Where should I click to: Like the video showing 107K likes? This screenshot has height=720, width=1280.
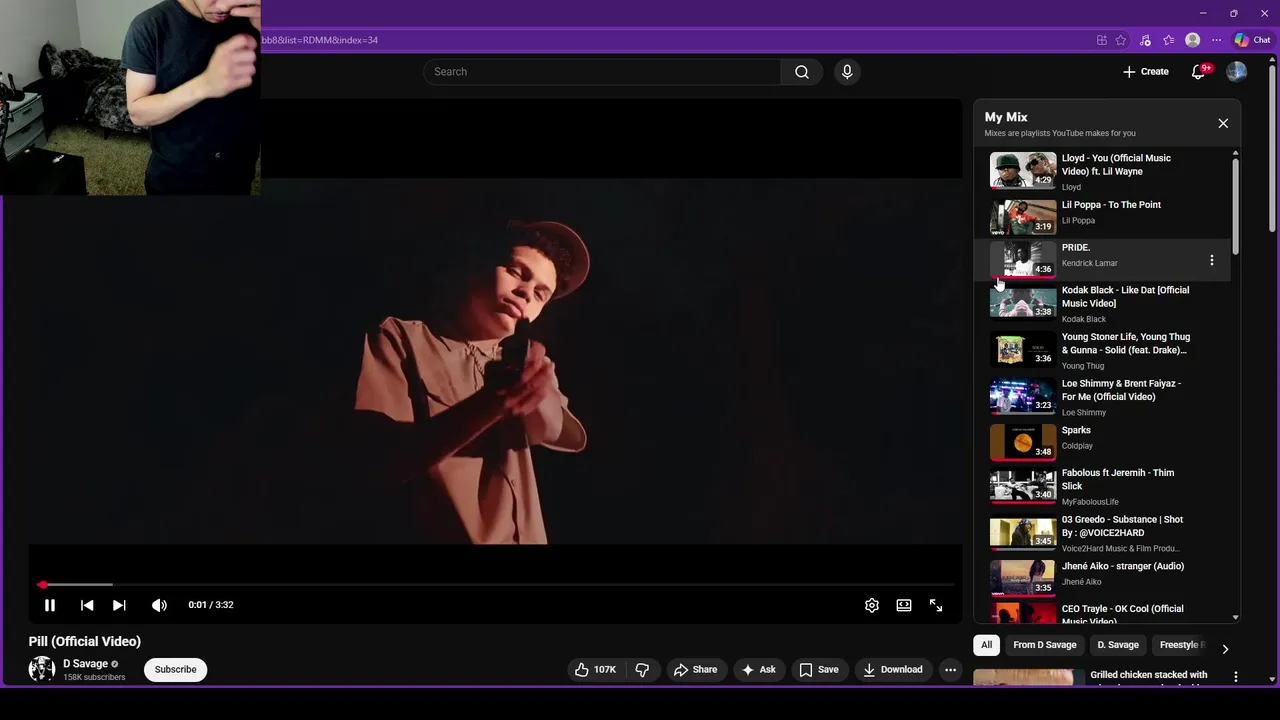click(595, 670)
